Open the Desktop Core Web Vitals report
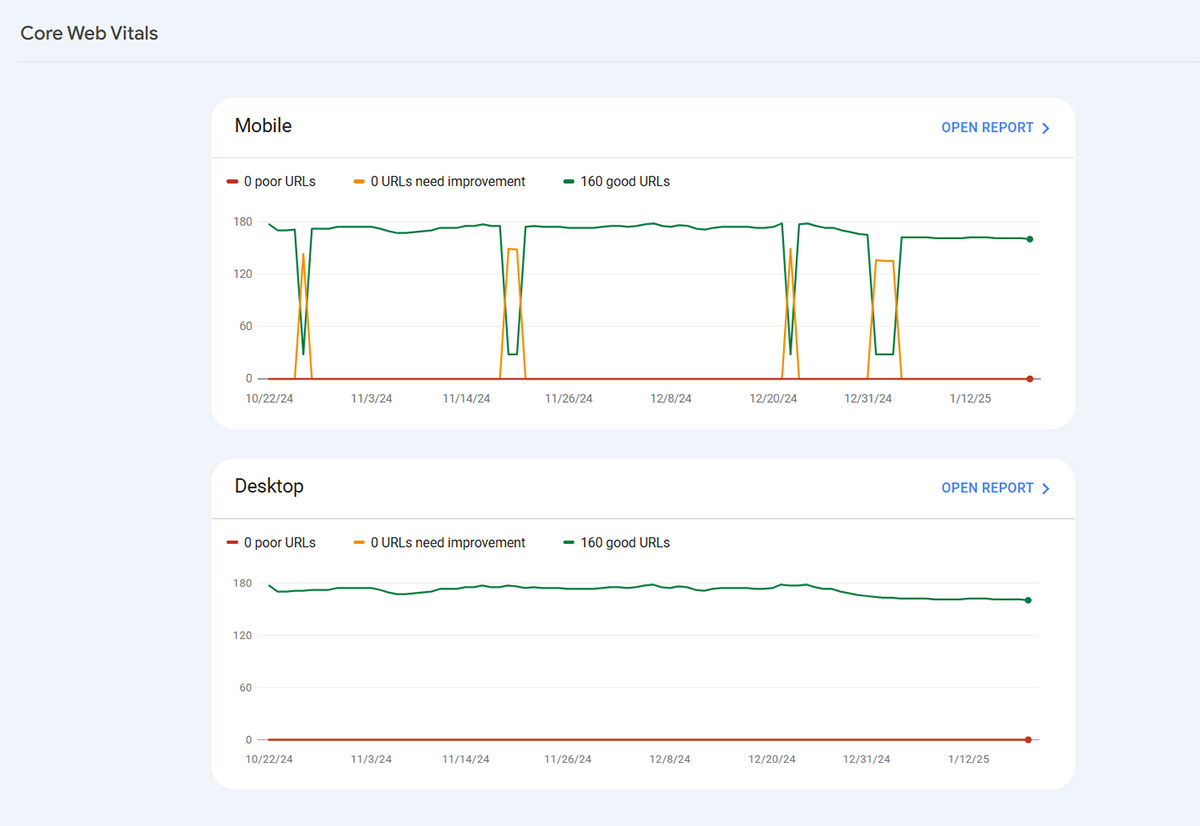 coord(995,488)
